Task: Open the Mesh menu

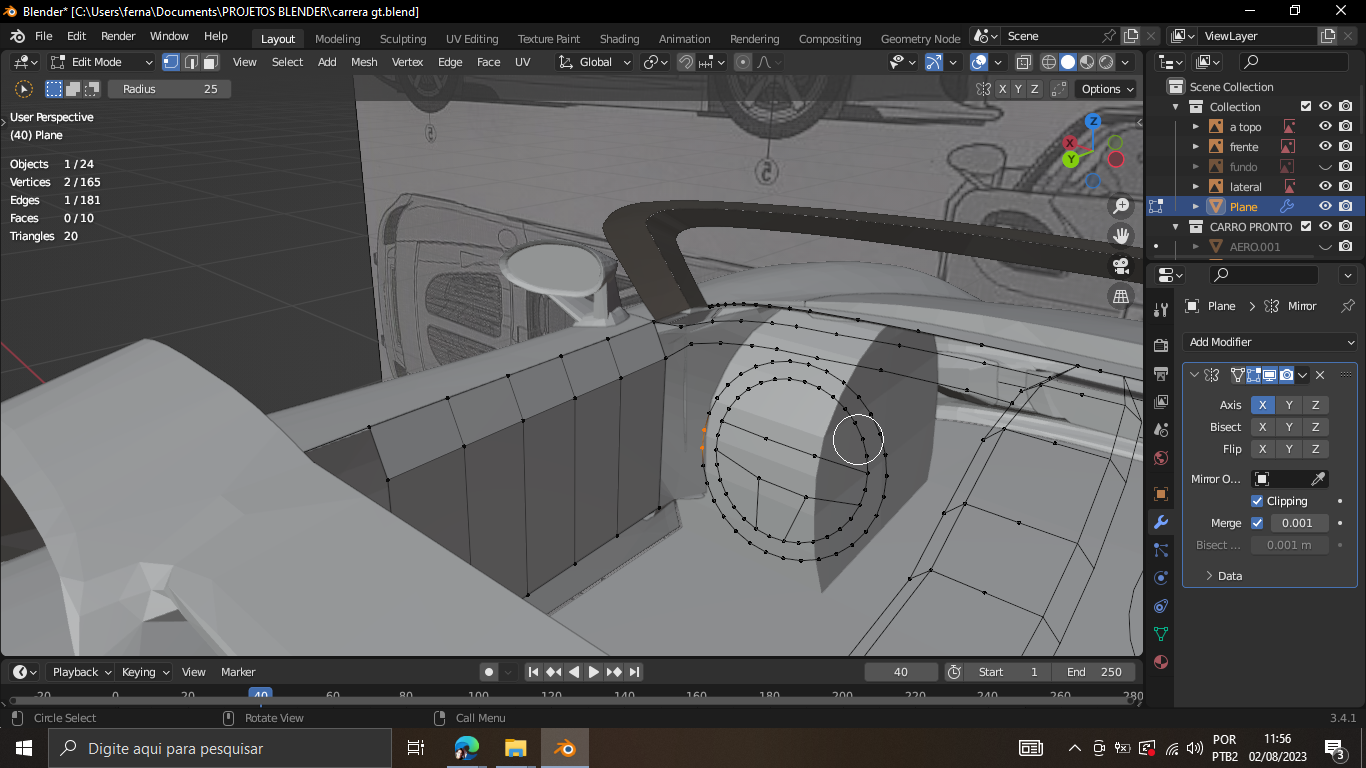Action: pos(364,62)
